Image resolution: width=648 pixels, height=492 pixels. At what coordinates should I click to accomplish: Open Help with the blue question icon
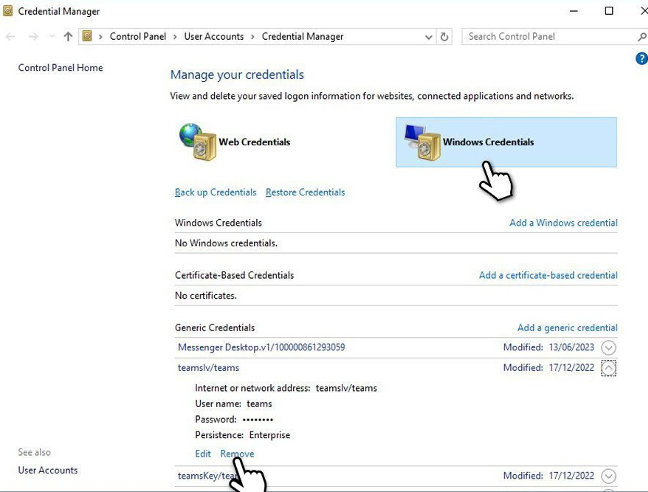point(641,58)
